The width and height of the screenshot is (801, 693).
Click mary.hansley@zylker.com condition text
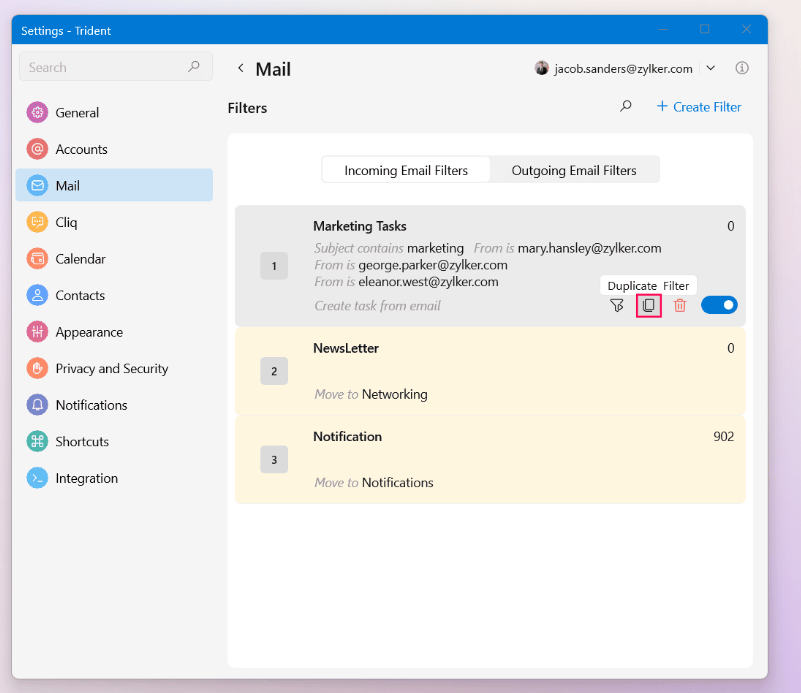(x=590, y=248)
